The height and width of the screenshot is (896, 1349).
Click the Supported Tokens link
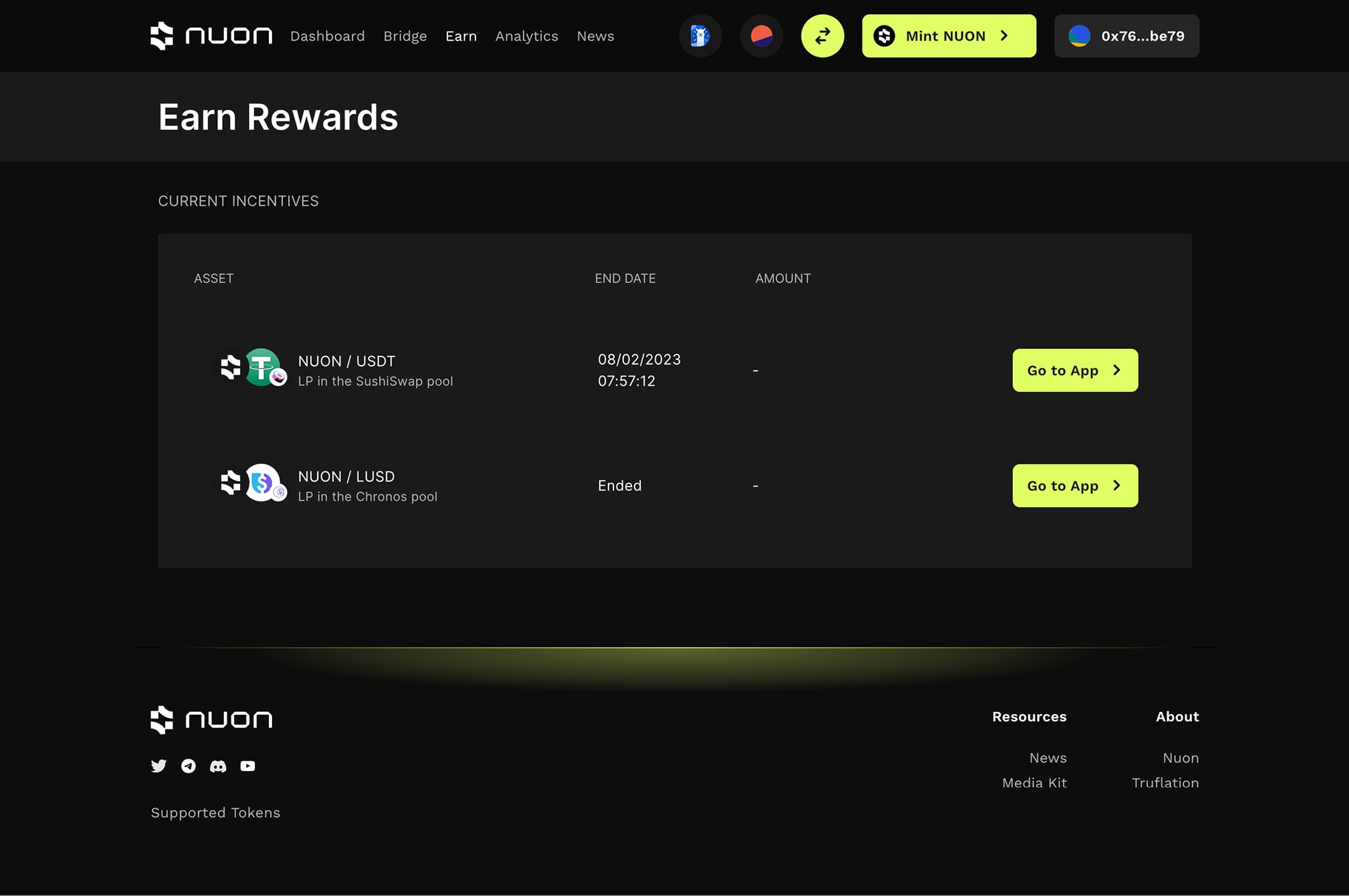point(215,813)
